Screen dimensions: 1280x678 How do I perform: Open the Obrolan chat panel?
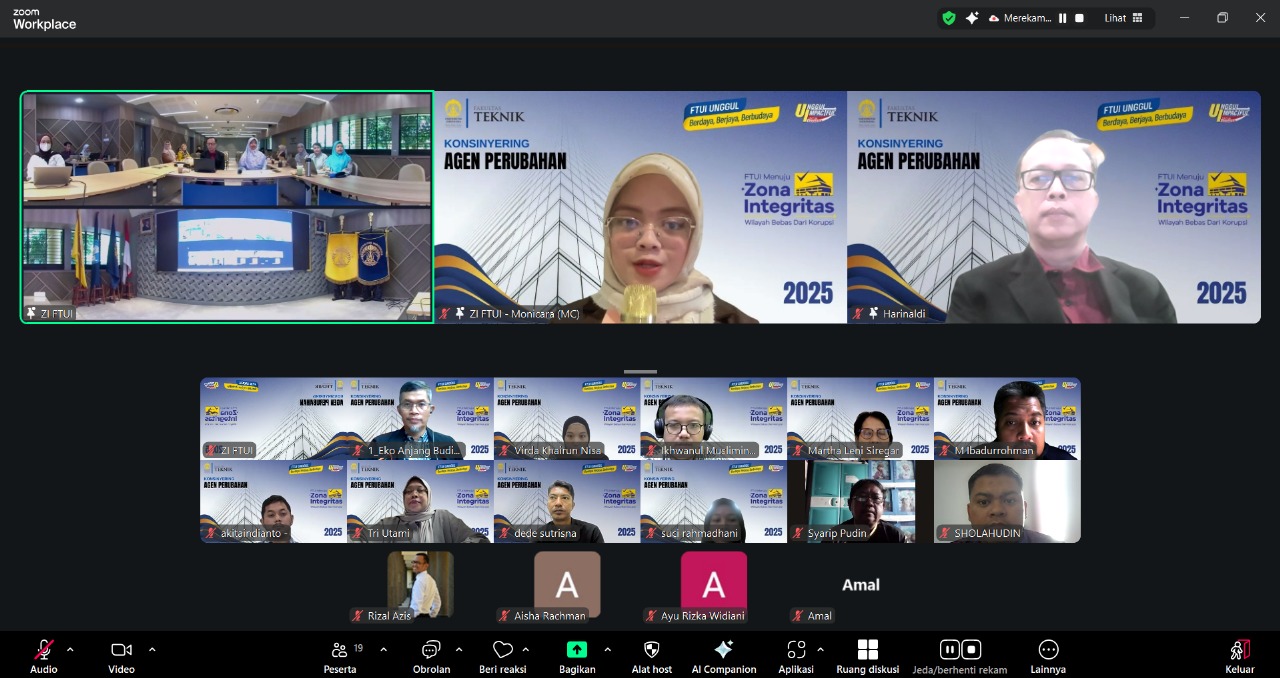click(431, 656)
